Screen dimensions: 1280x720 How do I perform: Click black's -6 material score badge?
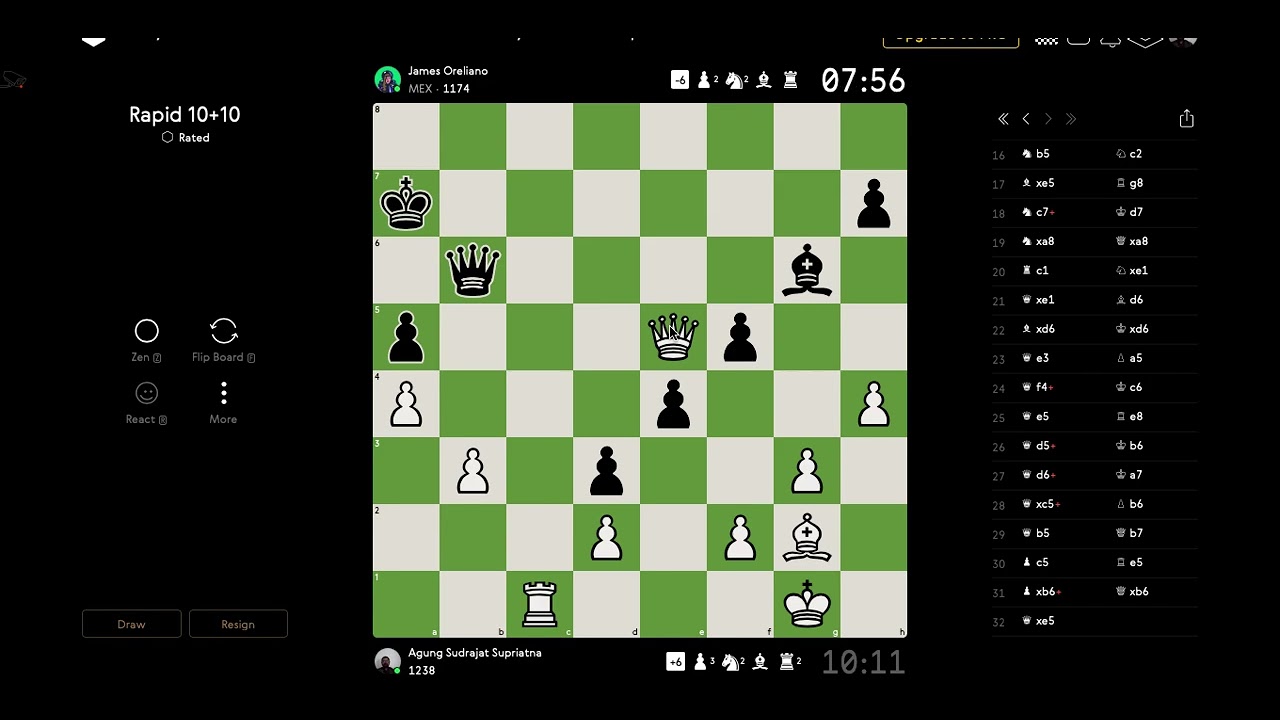point(680,80)
